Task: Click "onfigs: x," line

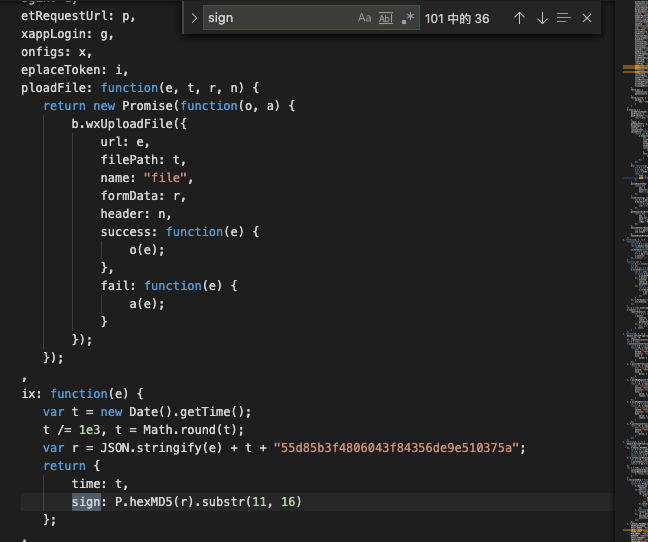Action: click(57, 52)
